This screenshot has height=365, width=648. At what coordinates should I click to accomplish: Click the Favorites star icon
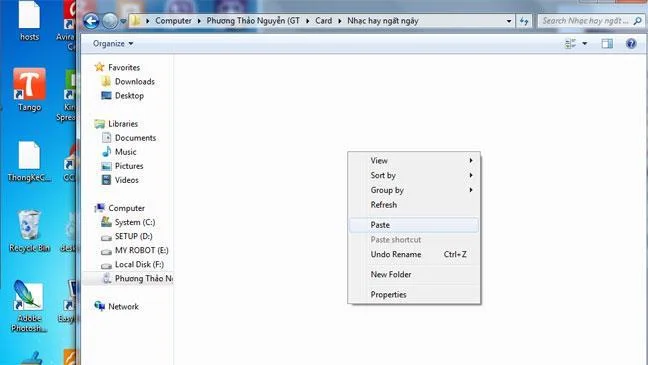pyautogui.click(x=99, y=67)
